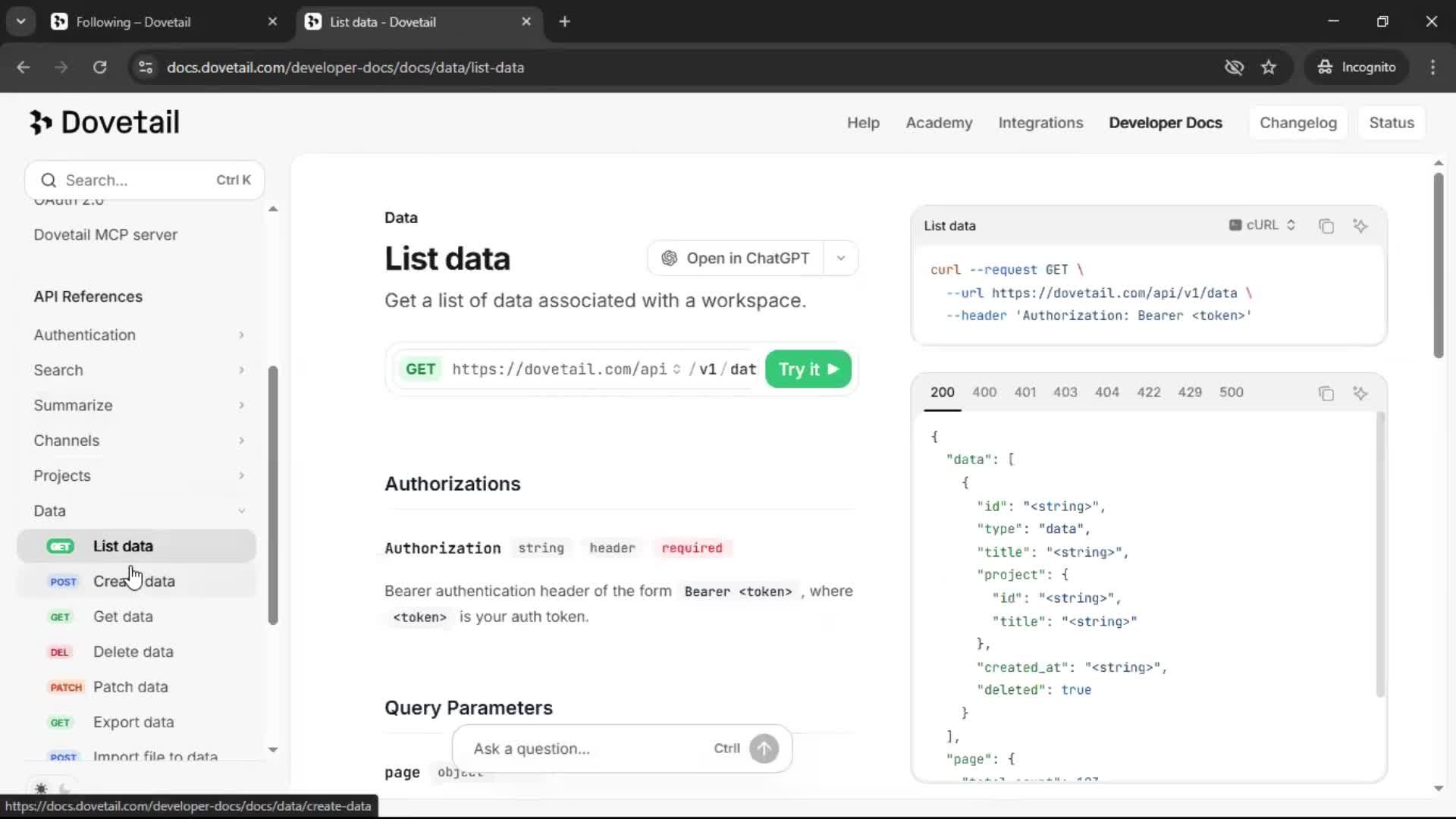Toggle the light/dark theme switch
The width and height of the screenshot is (1456, 819).
pos(52,789)
